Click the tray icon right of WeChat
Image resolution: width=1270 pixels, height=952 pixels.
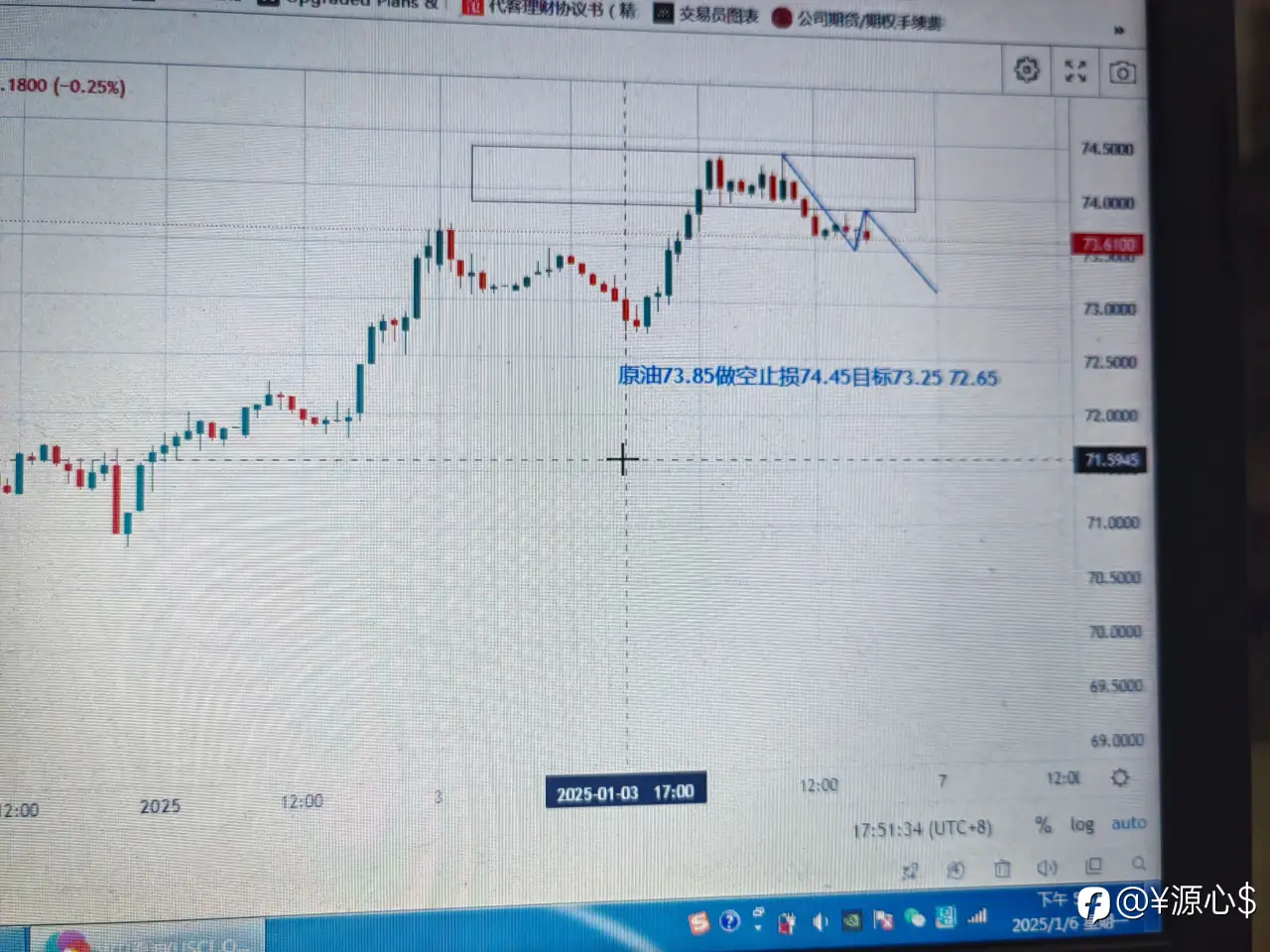click(946, 917)
